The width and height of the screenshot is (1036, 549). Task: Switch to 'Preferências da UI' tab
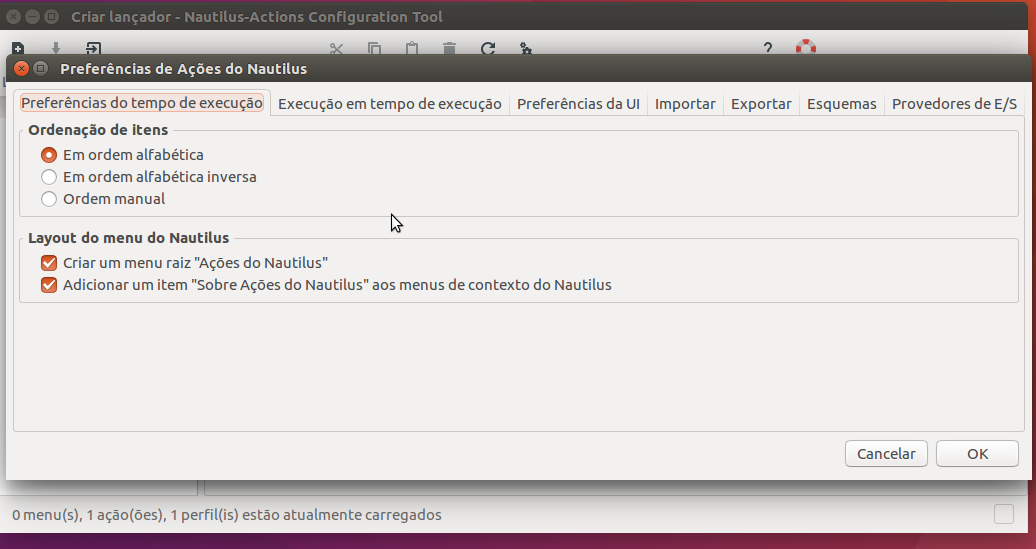pos(578,104)
